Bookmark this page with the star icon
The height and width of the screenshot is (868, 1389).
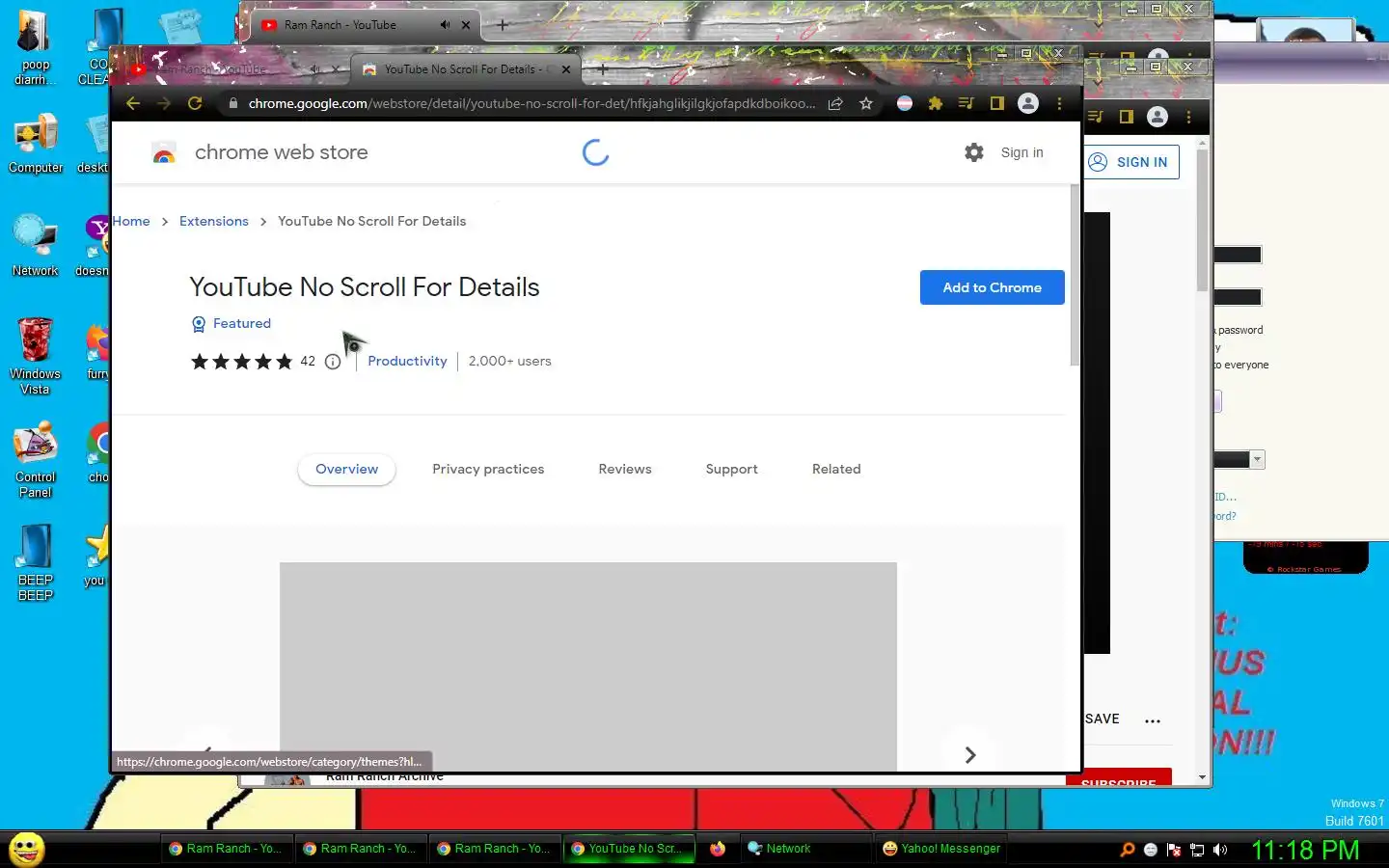click(x=866, y=103)
